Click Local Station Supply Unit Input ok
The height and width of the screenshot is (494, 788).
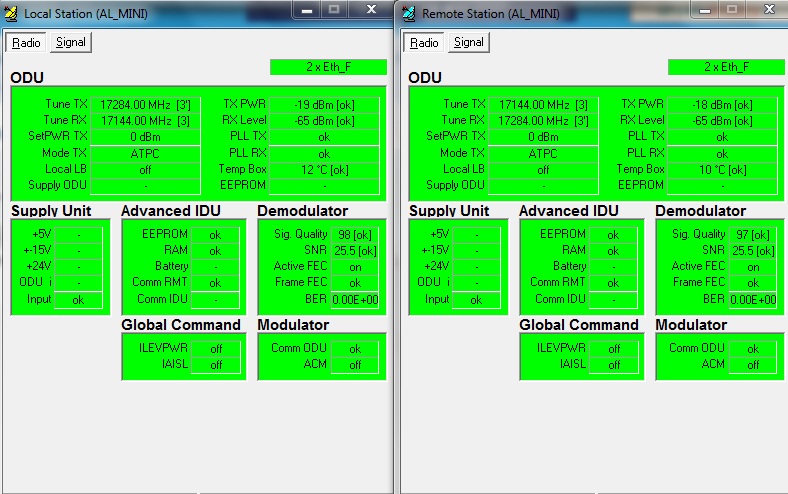coord(78,300)
